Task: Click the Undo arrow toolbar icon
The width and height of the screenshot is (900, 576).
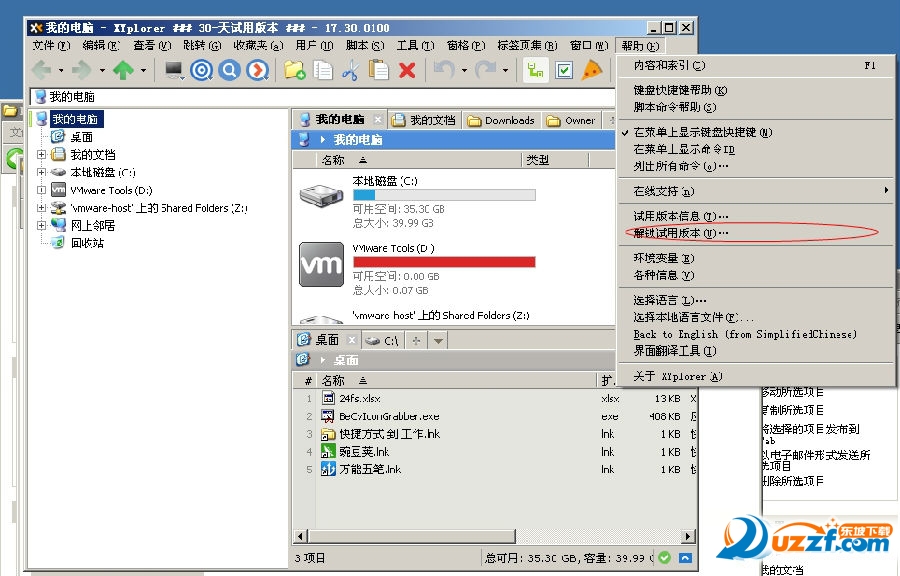Action: click(442, 70)
